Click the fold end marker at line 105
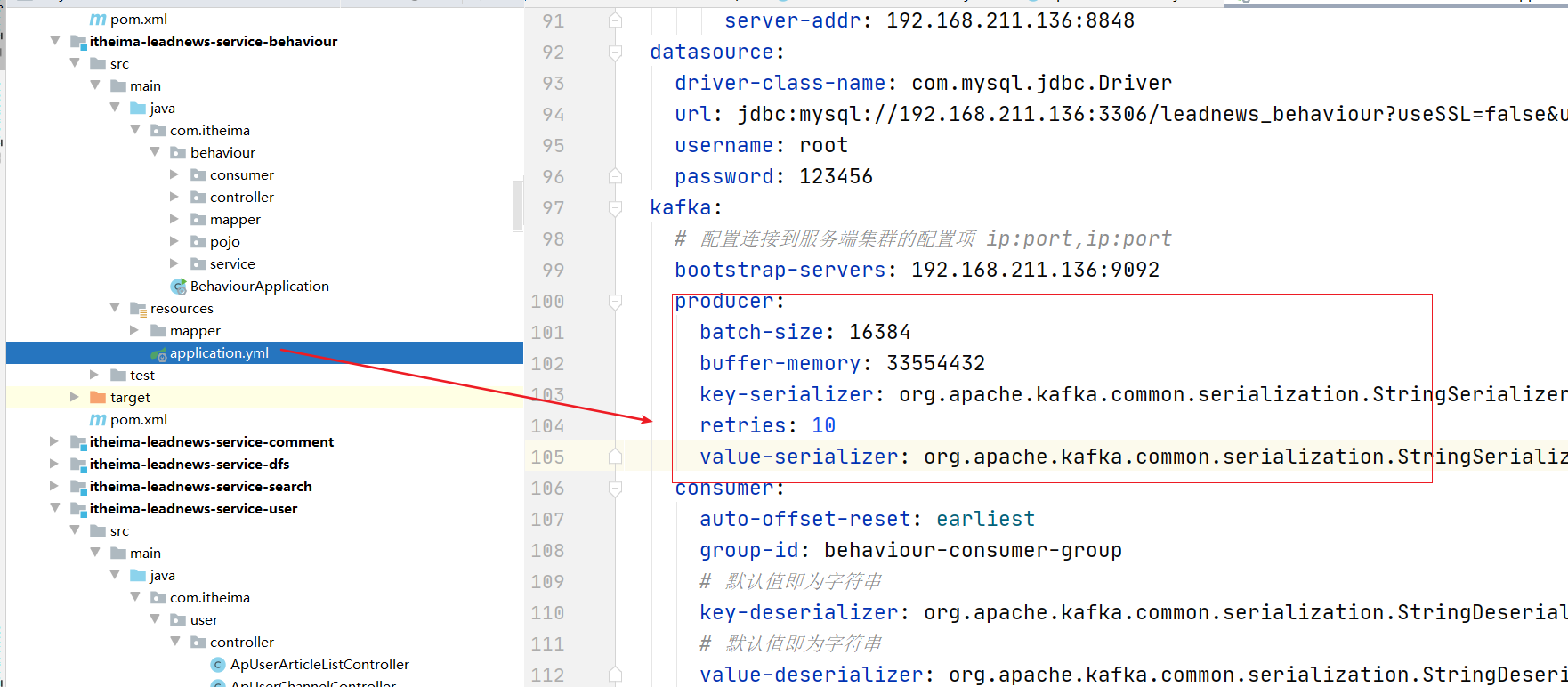 [615, 457]
